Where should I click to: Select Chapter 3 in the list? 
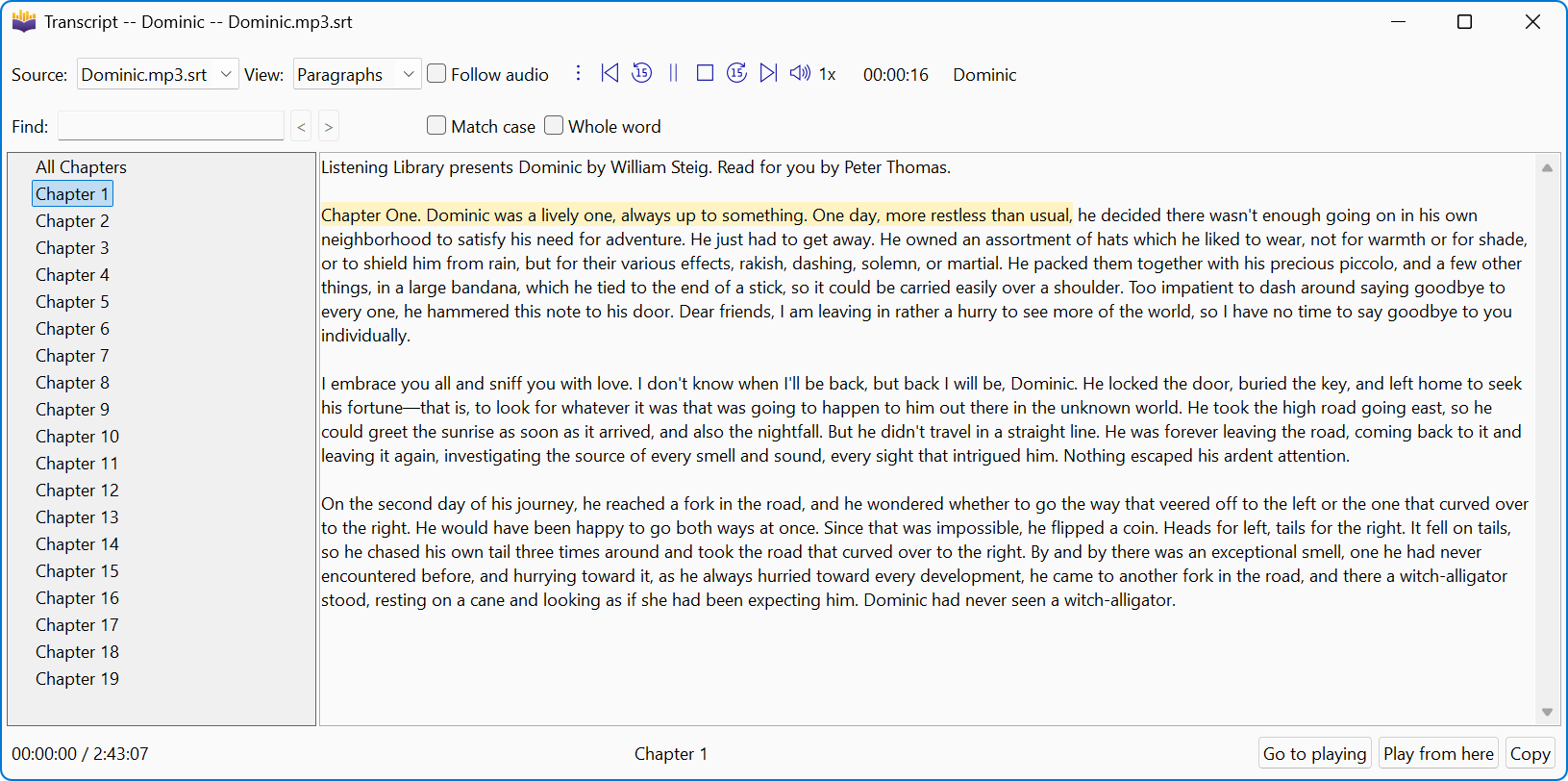tap(72, 248)
